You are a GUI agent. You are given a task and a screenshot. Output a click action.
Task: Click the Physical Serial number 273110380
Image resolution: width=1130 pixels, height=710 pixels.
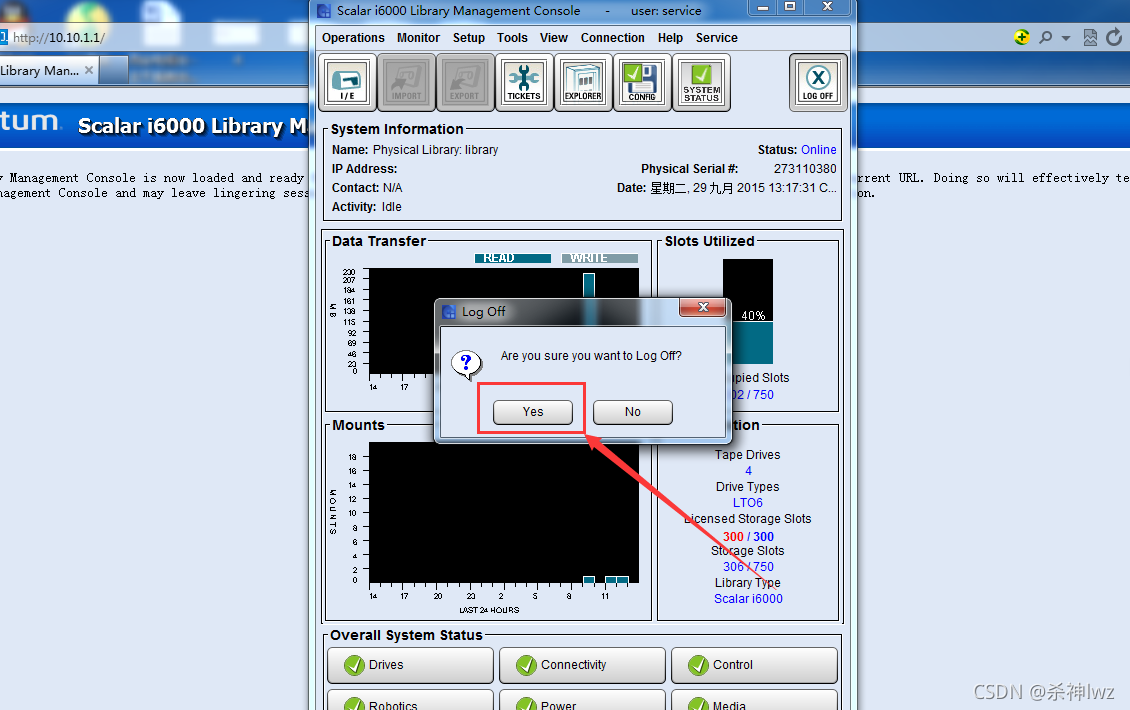805,169
